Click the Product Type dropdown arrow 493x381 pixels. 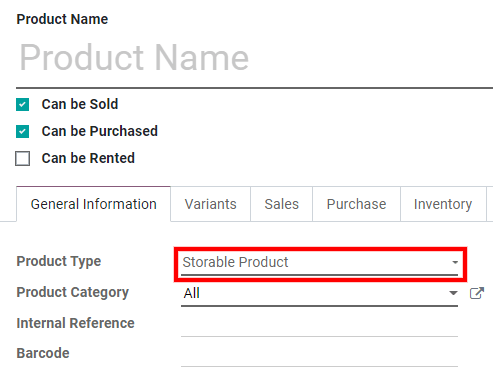pyautogui.click(x=455, y=262)
